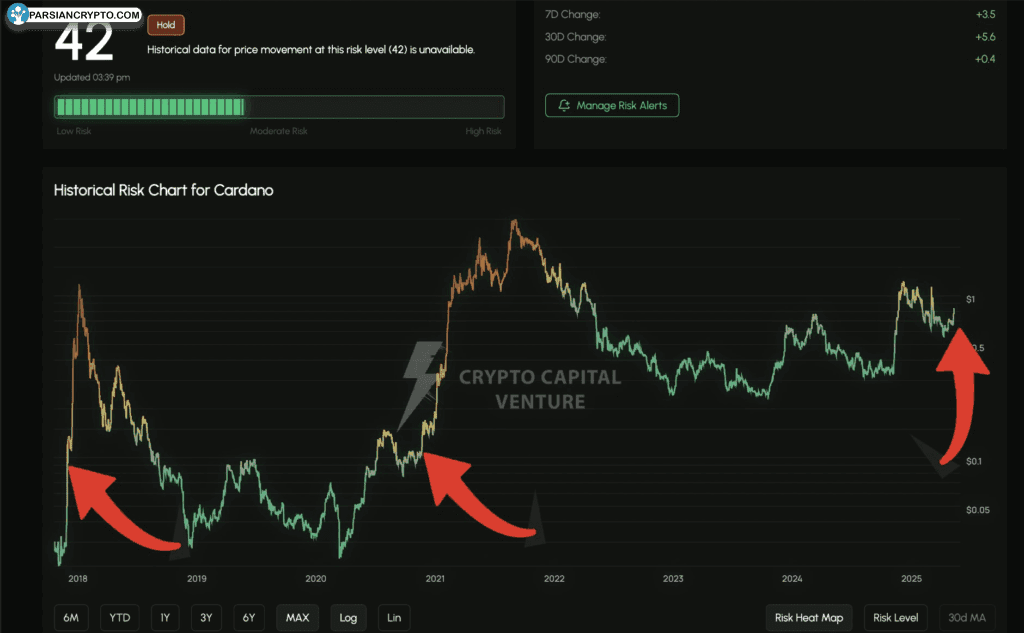Select the 6Y time range
Viewport: 1024px width, 633px height.
click(249, 618)
